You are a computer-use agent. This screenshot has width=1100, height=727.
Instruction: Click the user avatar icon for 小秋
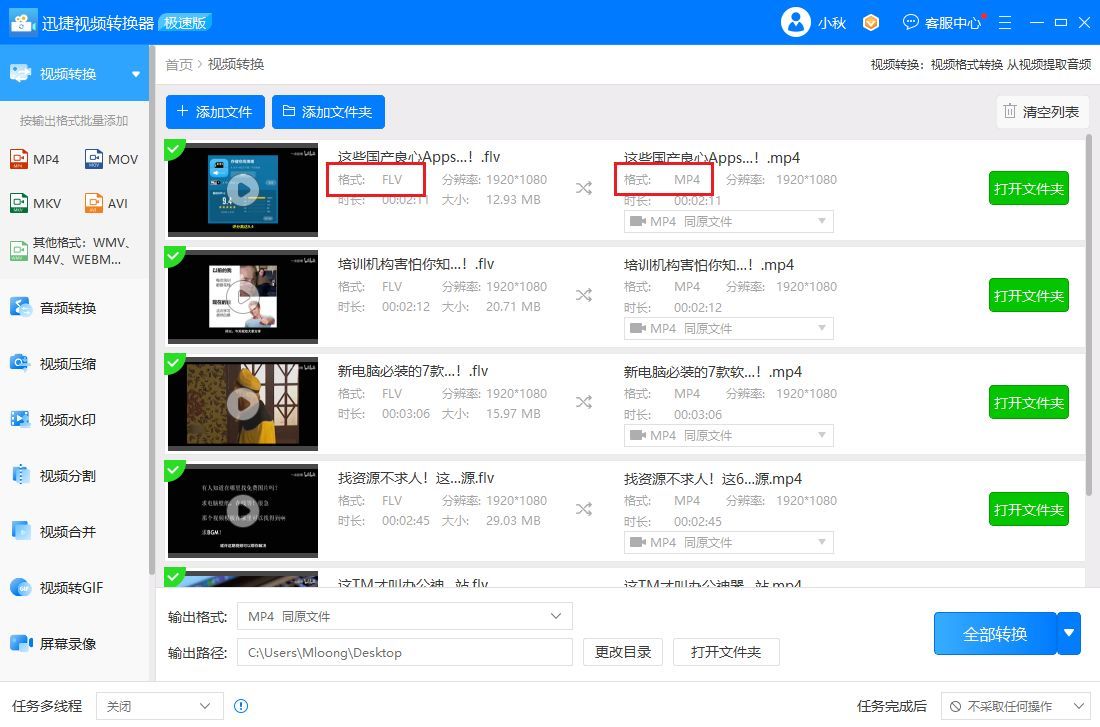click(796, 22)
